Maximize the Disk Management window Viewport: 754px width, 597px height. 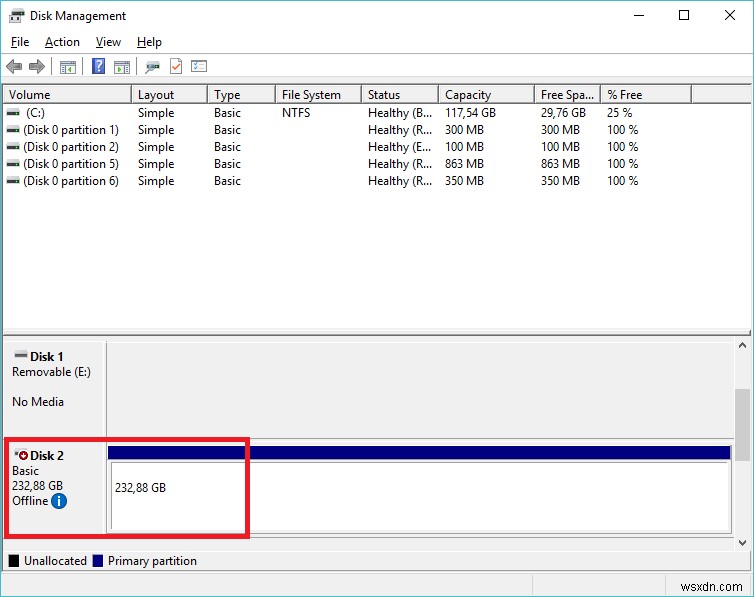point(684,15)
